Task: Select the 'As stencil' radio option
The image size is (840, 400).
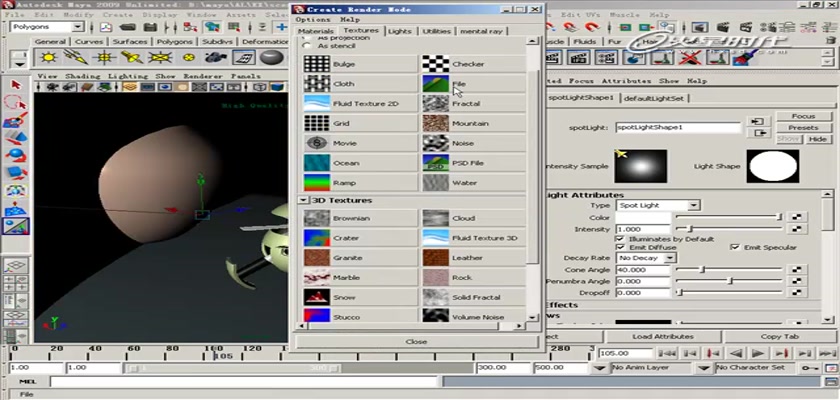Action: (306, 46)
